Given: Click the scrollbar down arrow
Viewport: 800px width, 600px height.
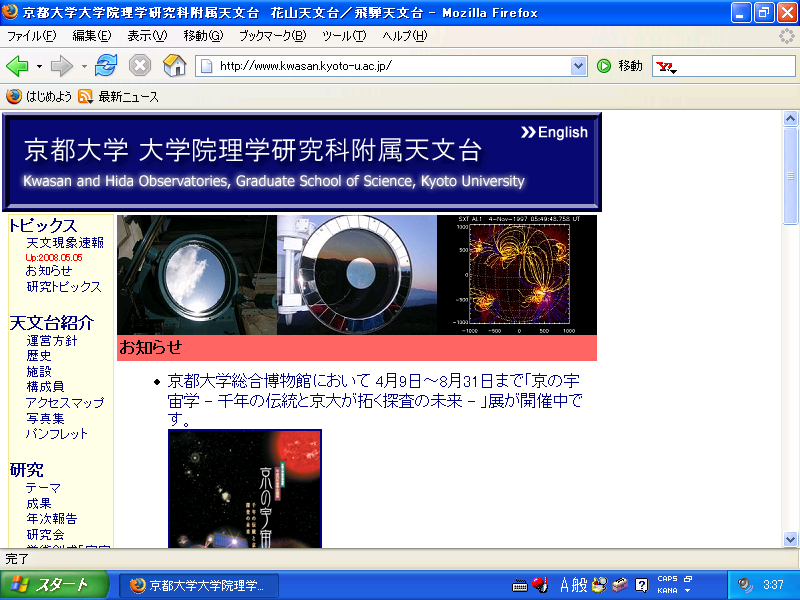Looking at the screenshot, I should [x=790, y=539].
